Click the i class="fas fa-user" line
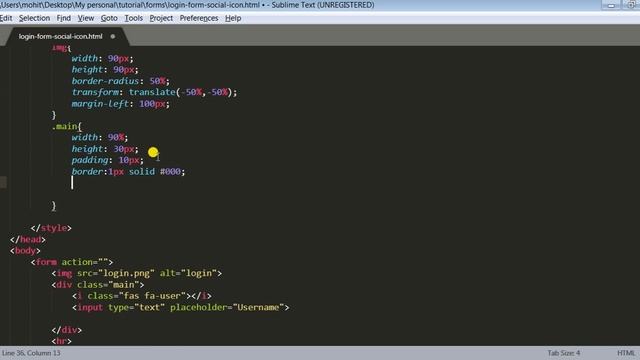The width and height of the screenshot is (640, 360). 142,296
